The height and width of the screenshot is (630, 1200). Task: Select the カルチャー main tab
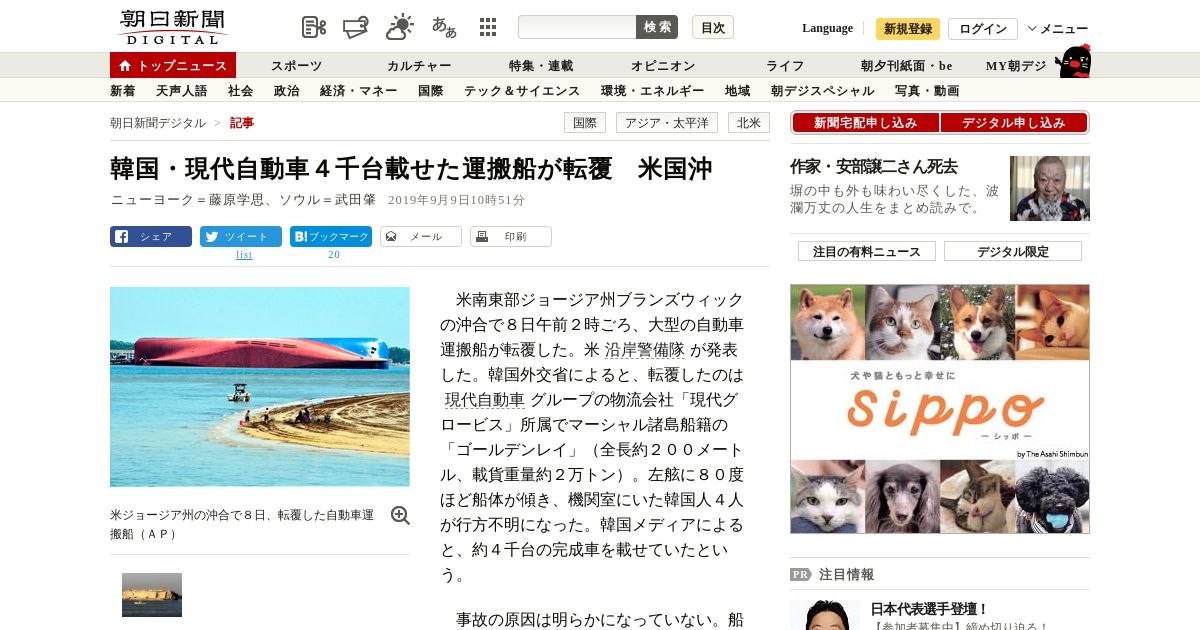[419, 66]
